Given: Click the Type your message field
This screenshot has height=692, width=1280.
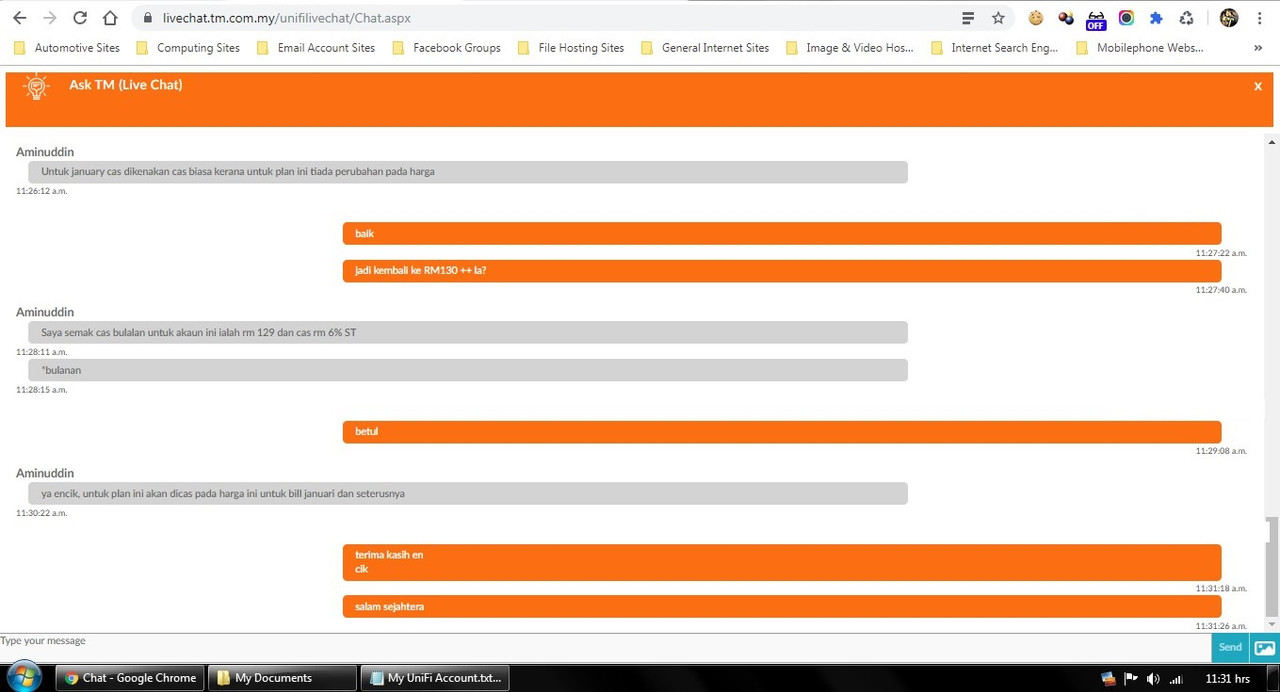Looking at the screenshot, I should pos(605,647).
